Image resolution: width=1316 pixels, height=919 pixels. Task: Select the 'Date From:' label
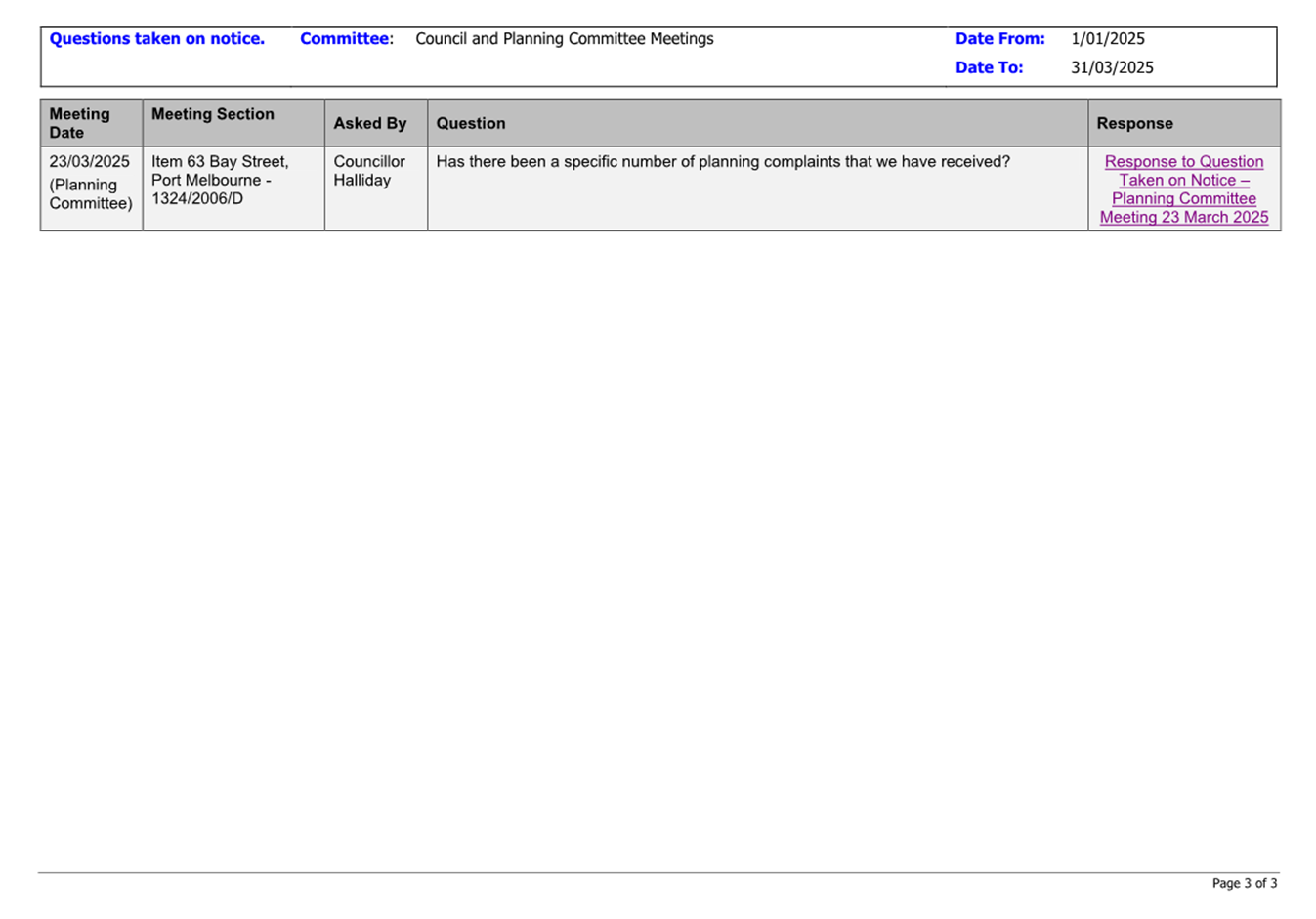pos(999,39)
